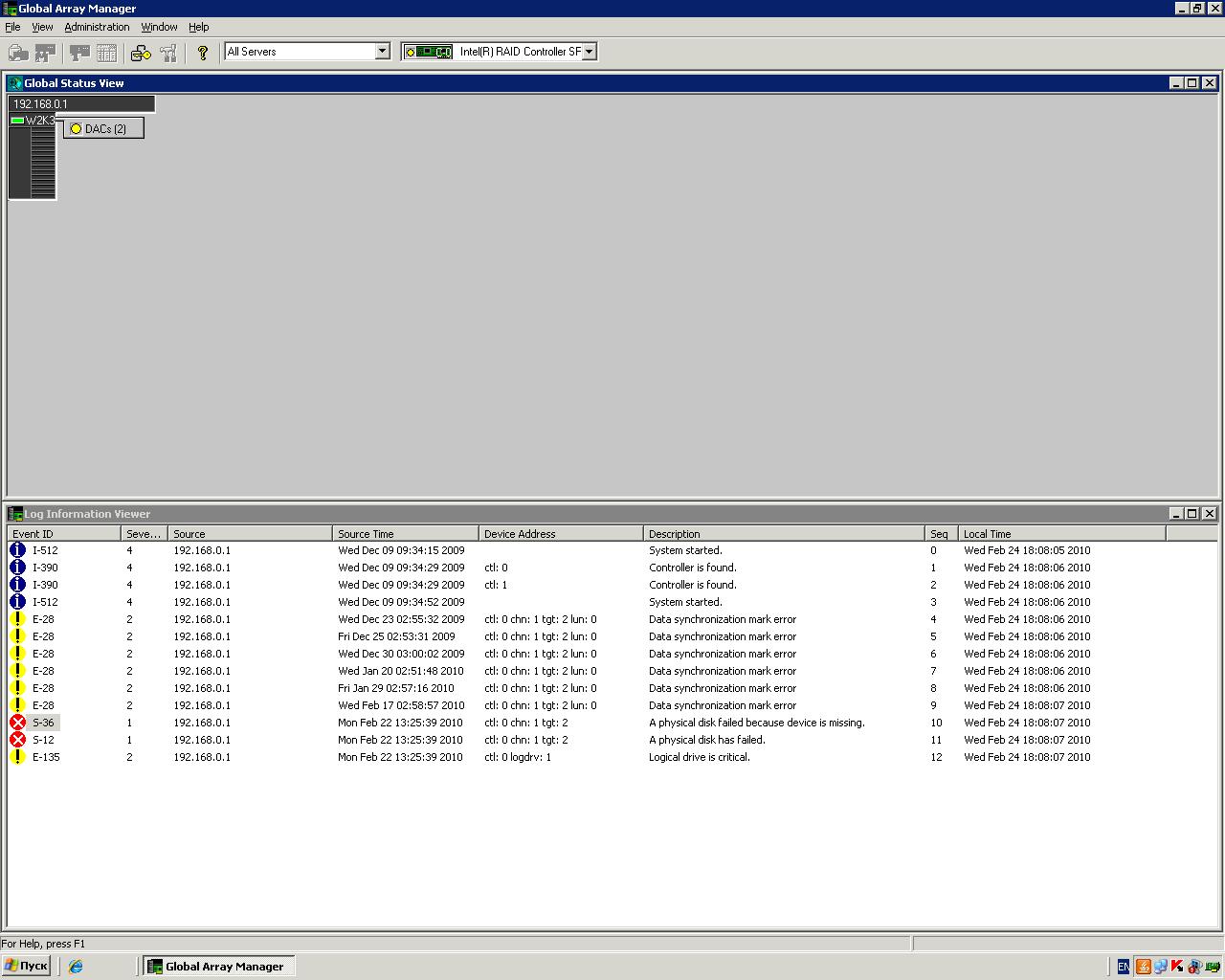Click the Sign On key icon
The height and width of the screenshot is (980, 1225).
141,53
